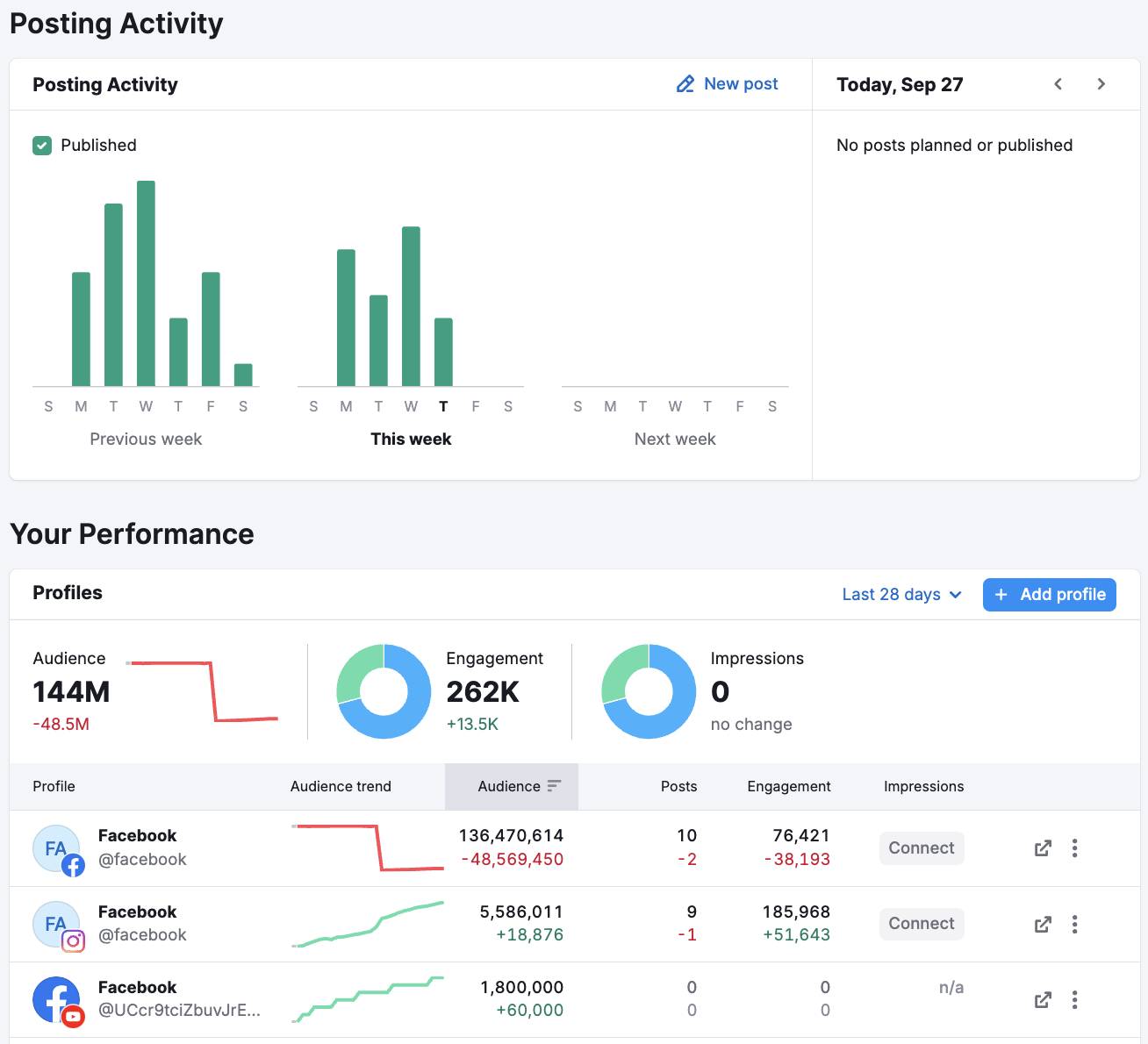The image size is (1148, 1044).
Task: Sort by the Audience column header
Action: coord(511,786)
